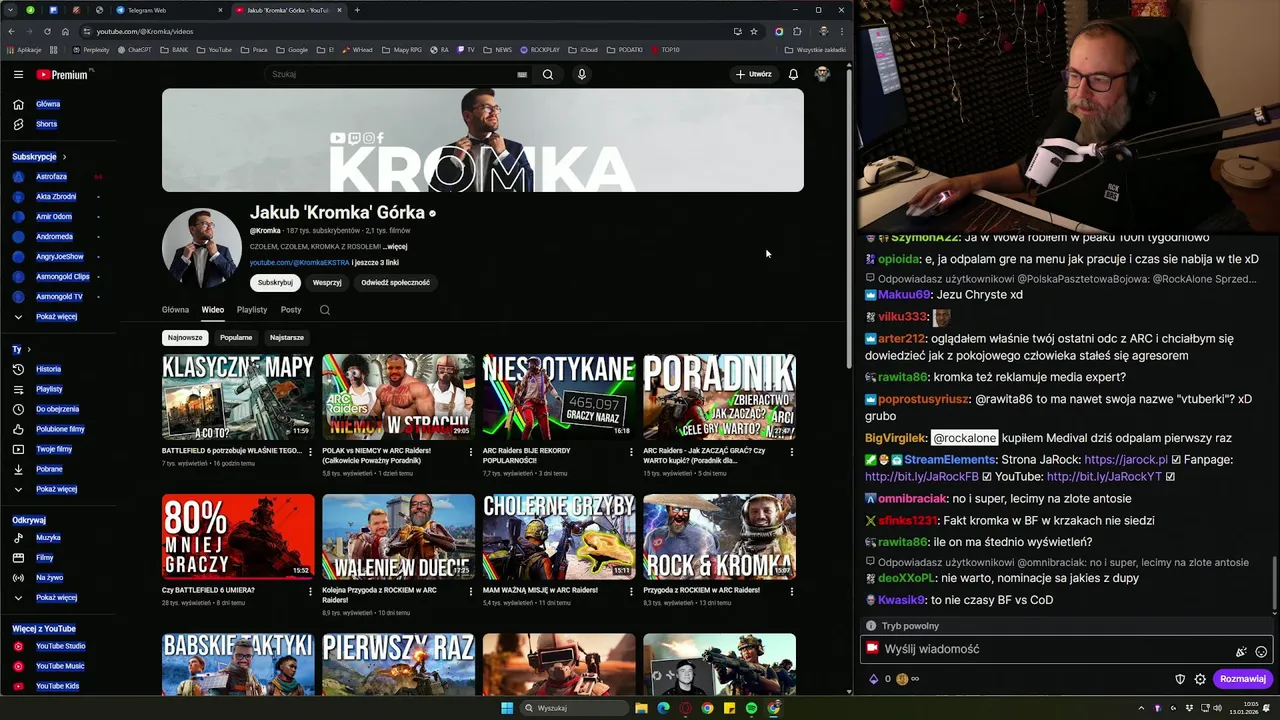Viewport: 1280px width, 720px height.
Task: Open ROCK & KROMKA video thumbnail
Action: point(720,537)
